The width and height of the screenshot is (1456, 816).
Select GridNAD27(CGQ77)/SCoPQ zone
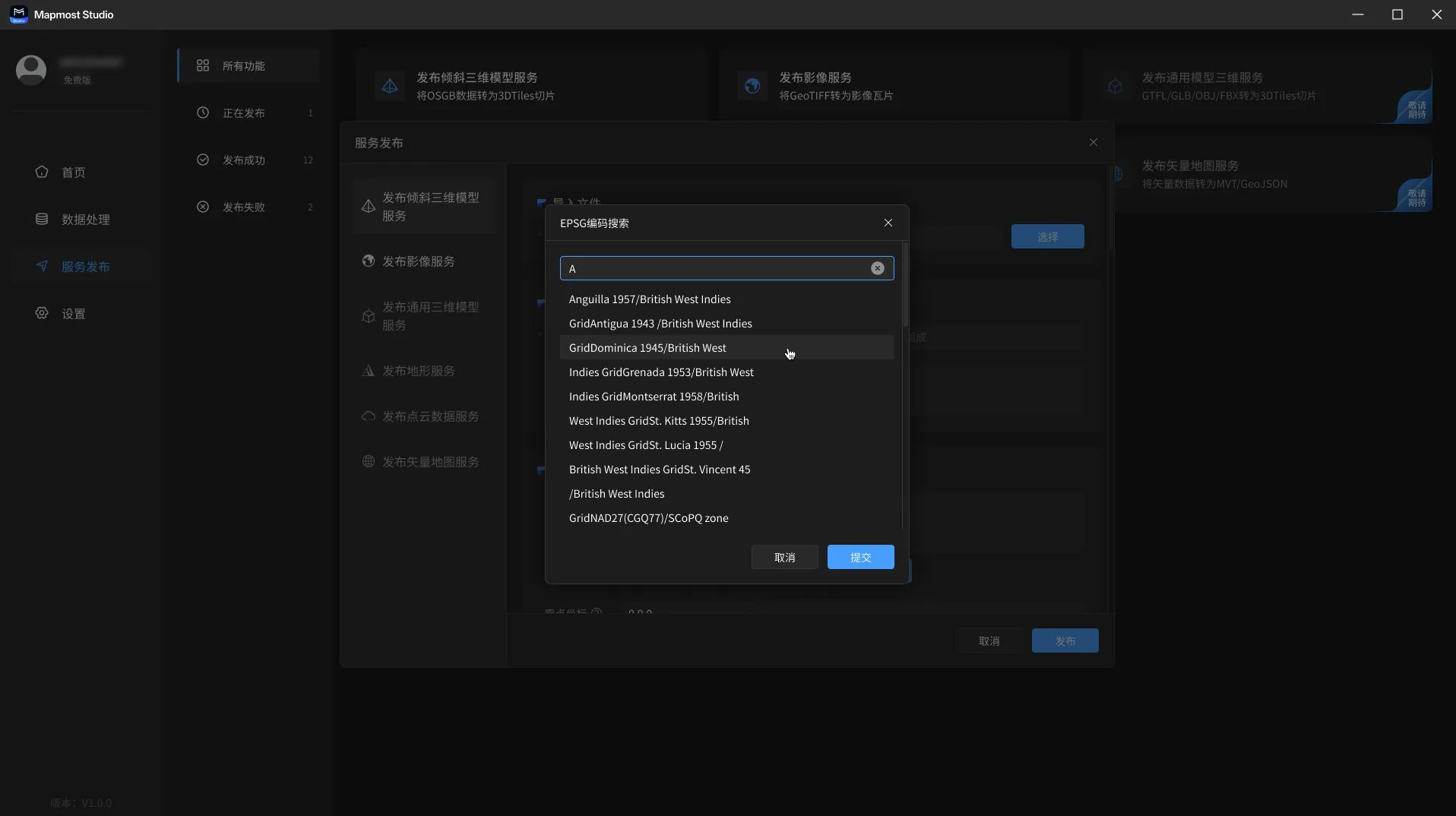(x=726, y=518)
